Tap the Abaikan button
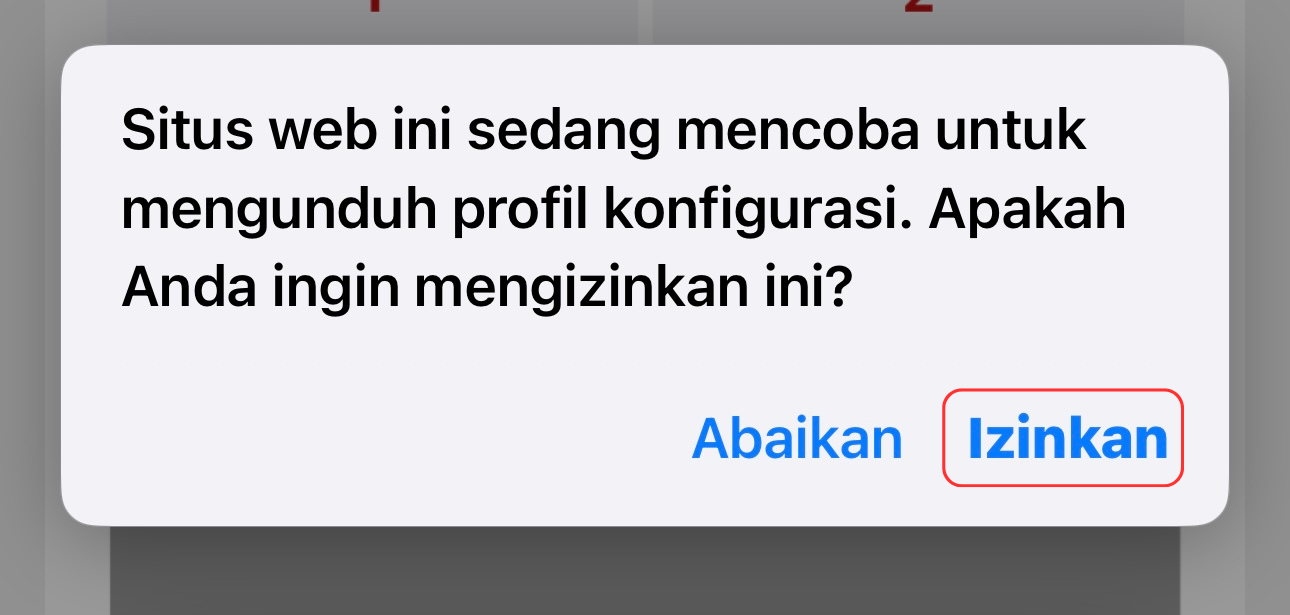1290x615 pixels. click(797, 438)
